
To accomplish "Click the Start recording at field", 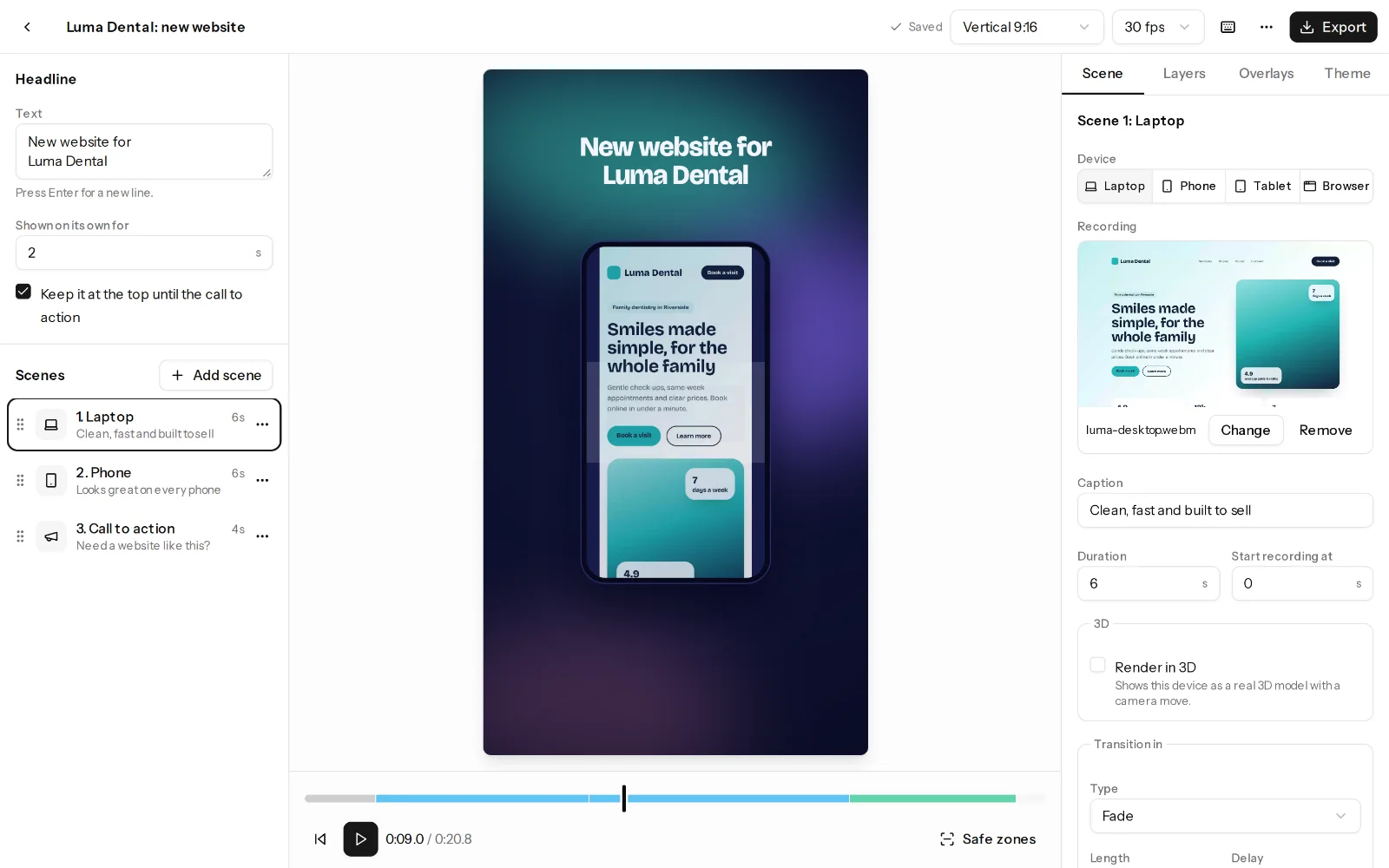I will (1302, 583).
